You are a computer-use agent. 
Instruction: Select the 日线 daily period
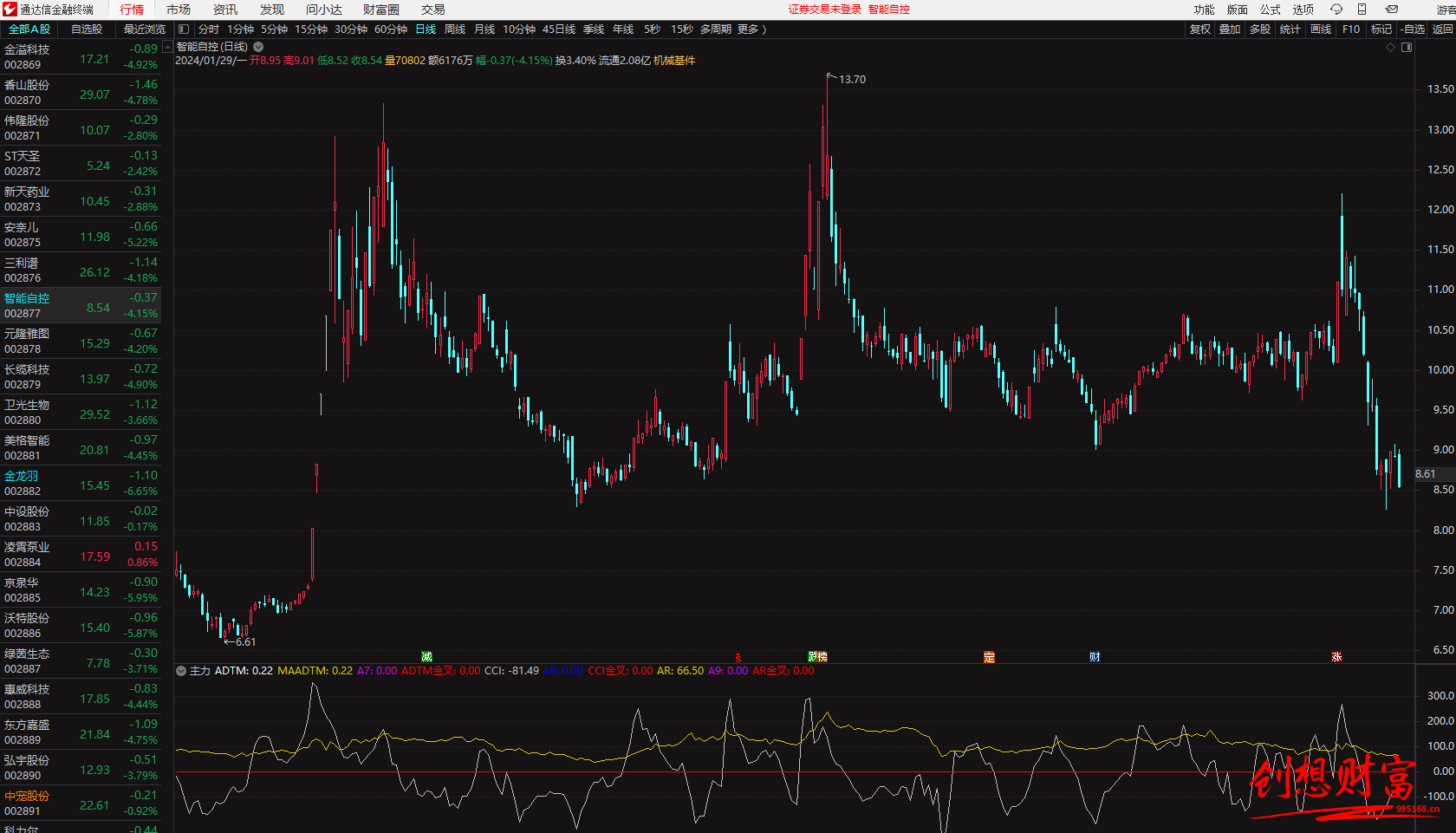pos(426,29)
